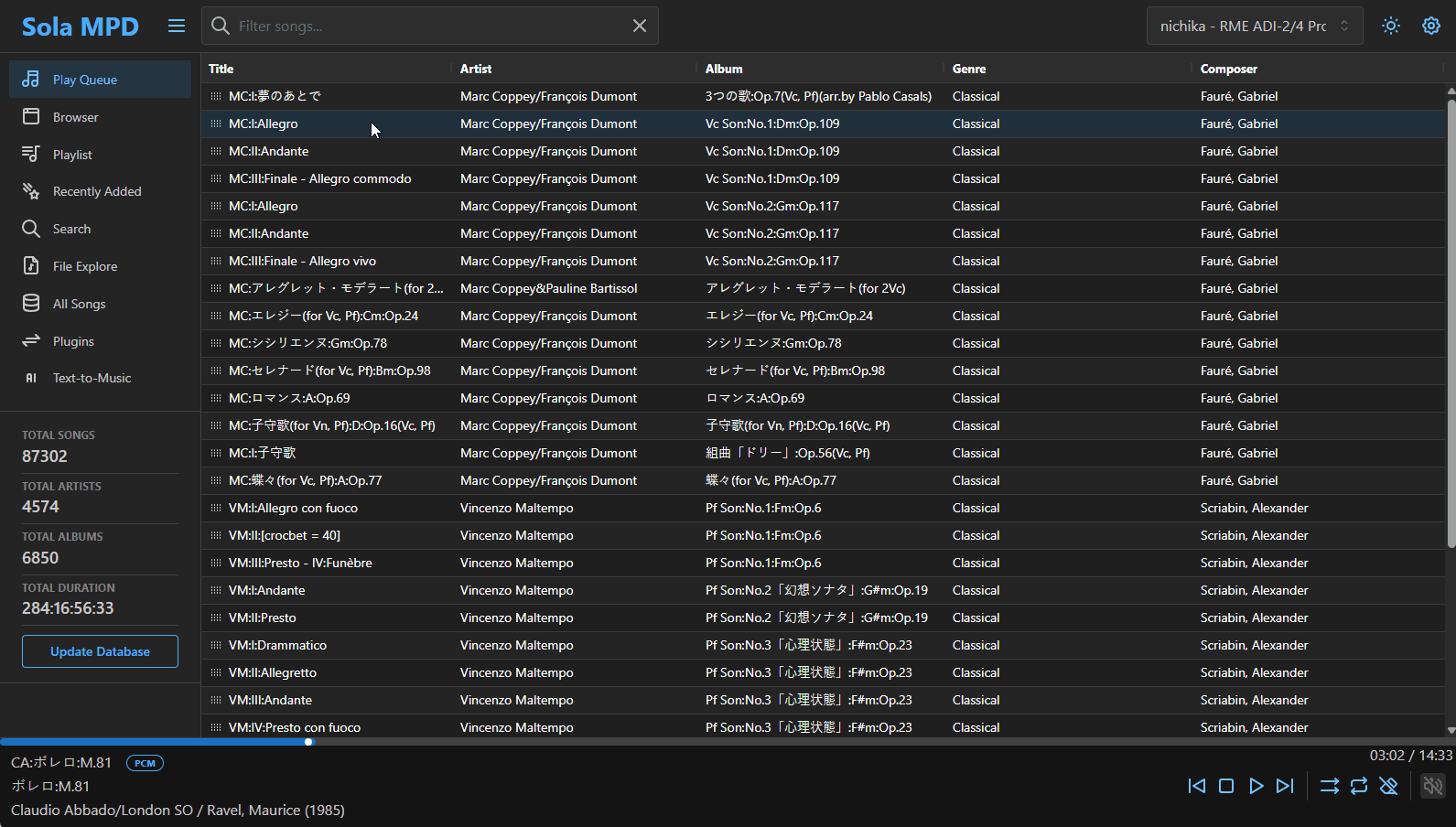The width and height of the screenshot is (1456, 827).
Task: Toggle the sequential play arrows mode
Action: [x=1329, y=786]
